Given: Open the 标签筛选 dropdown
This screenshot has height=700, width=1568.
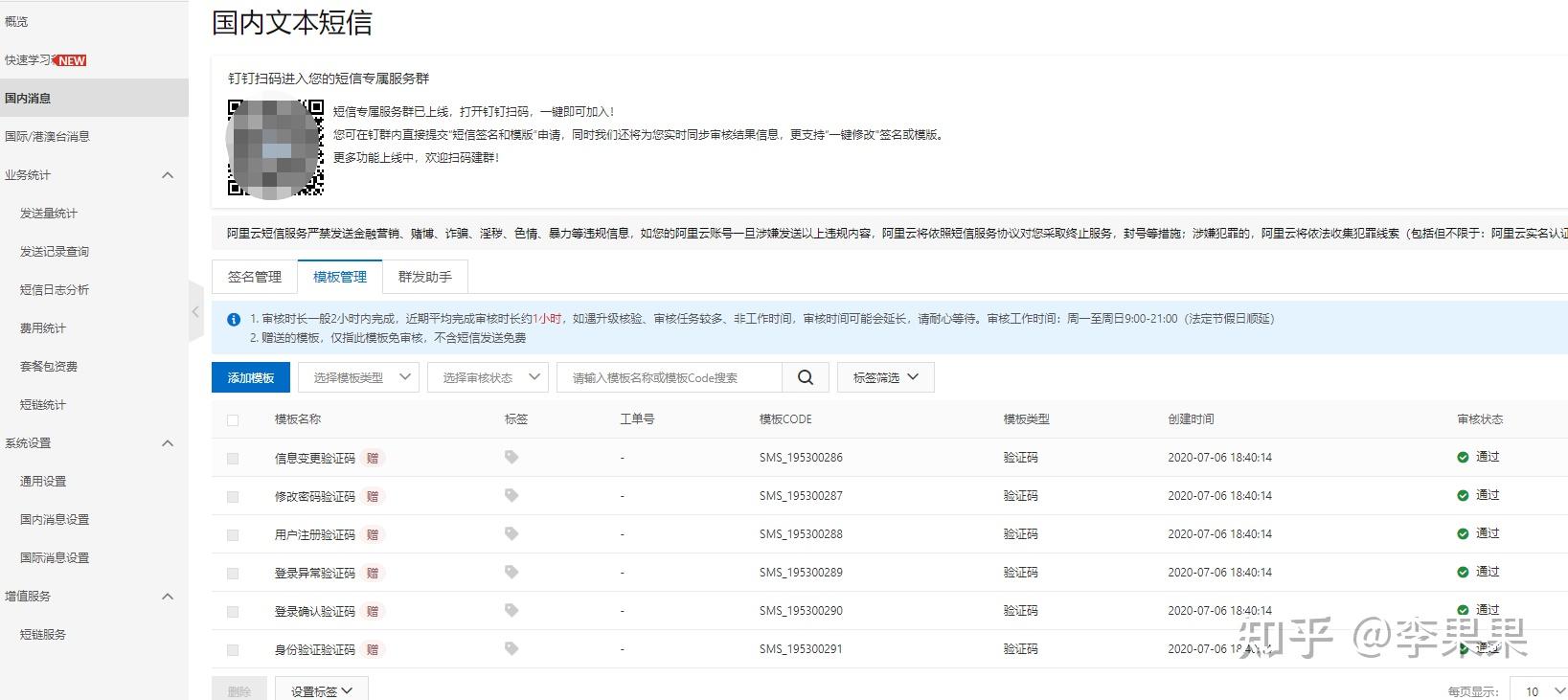Looking at the screenshot, I should (886, 377).
